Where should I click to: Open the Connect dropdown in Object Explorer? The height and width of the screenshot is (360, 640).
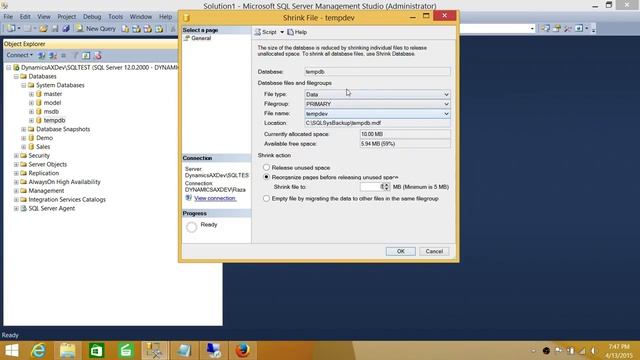(19, 55)
